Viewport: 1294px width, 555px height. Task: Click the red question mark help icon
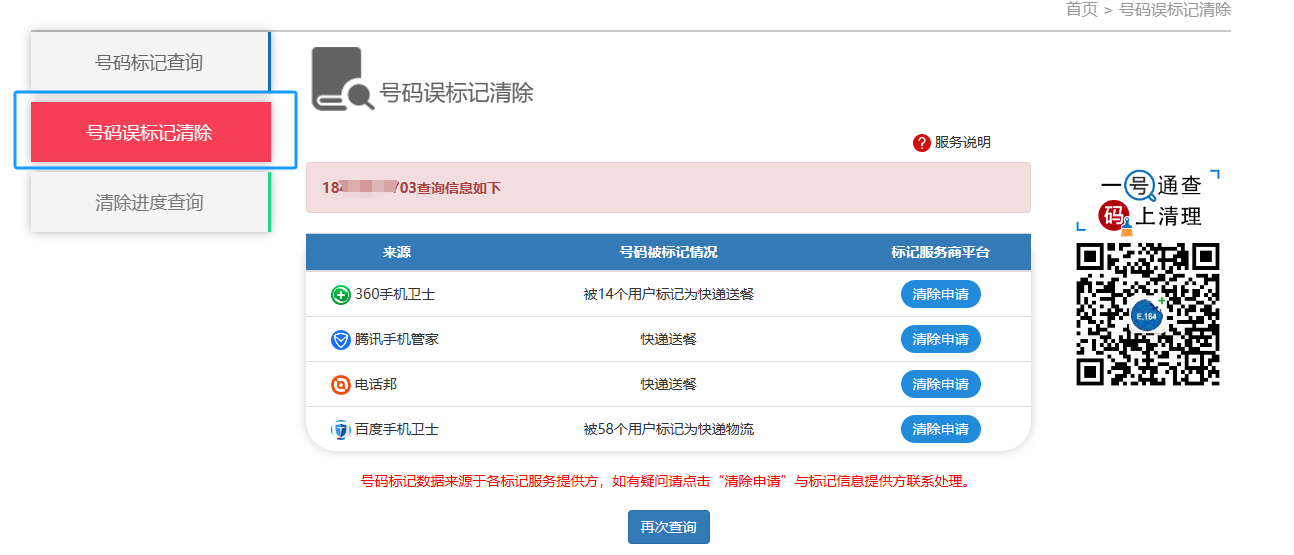(922, 143)
